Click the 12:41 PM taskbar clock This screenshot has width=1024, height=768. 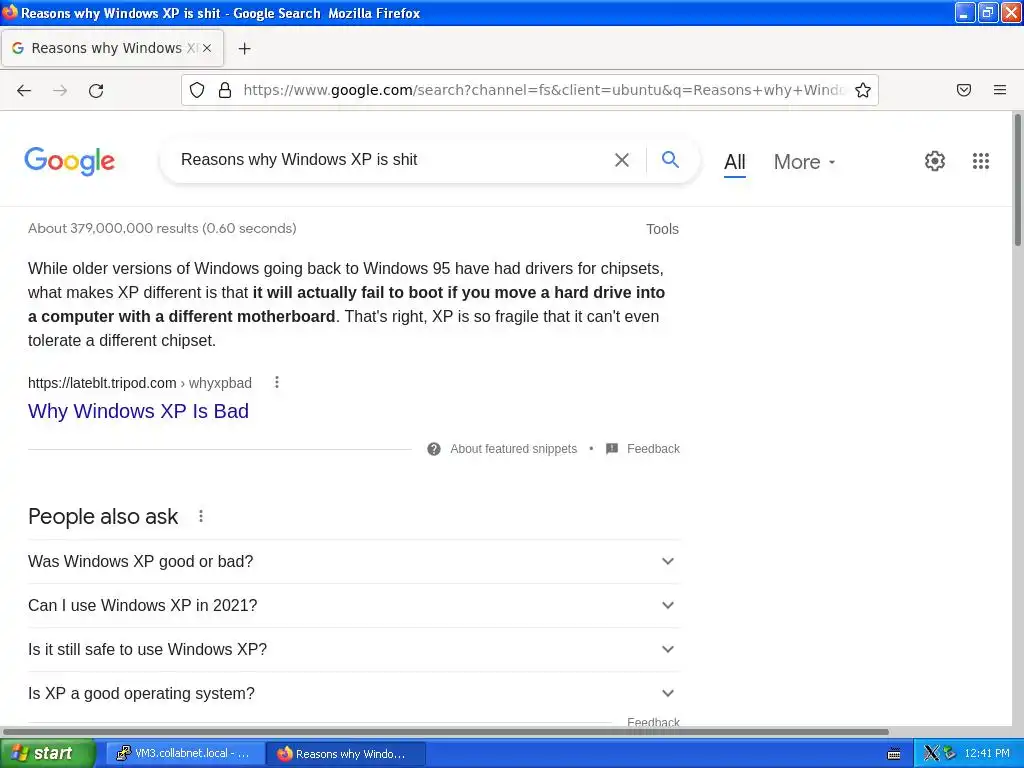[987, 753]
